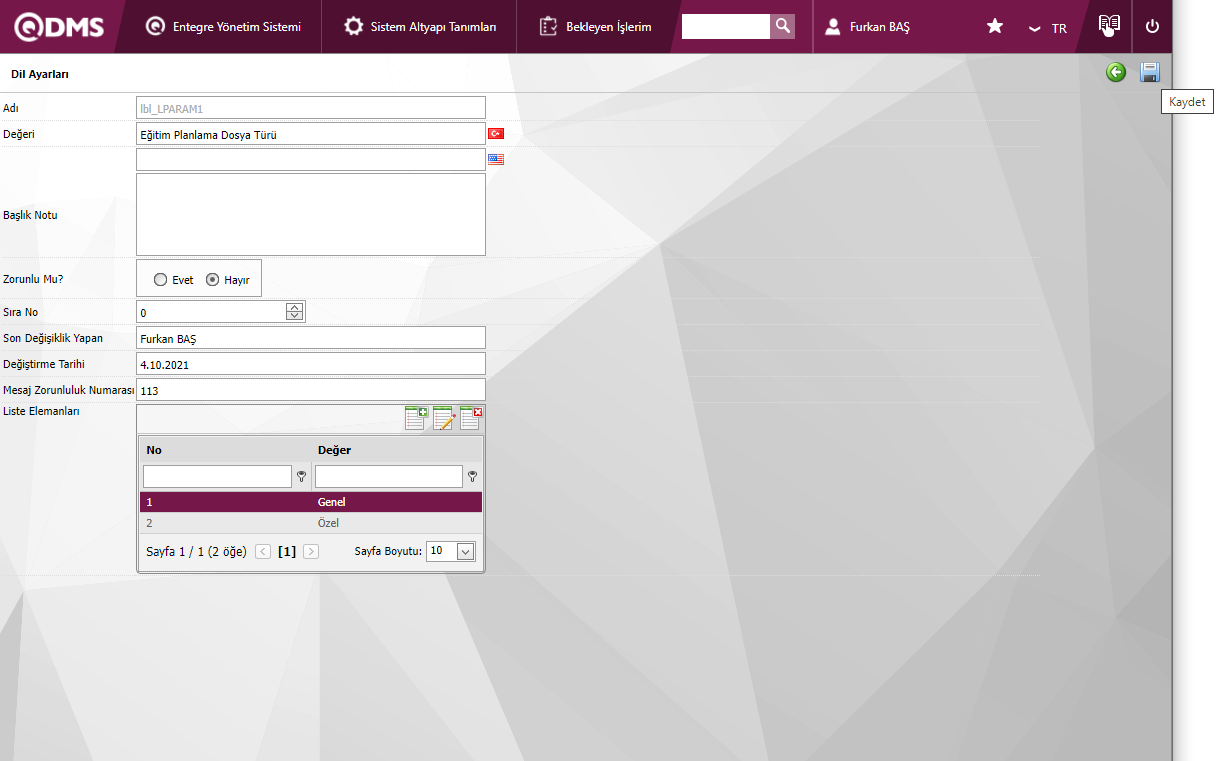Image resolution: width=1218 pixels, height=761 pixels.
Task: Click the delete list item icon
Action: coord(471,418)
